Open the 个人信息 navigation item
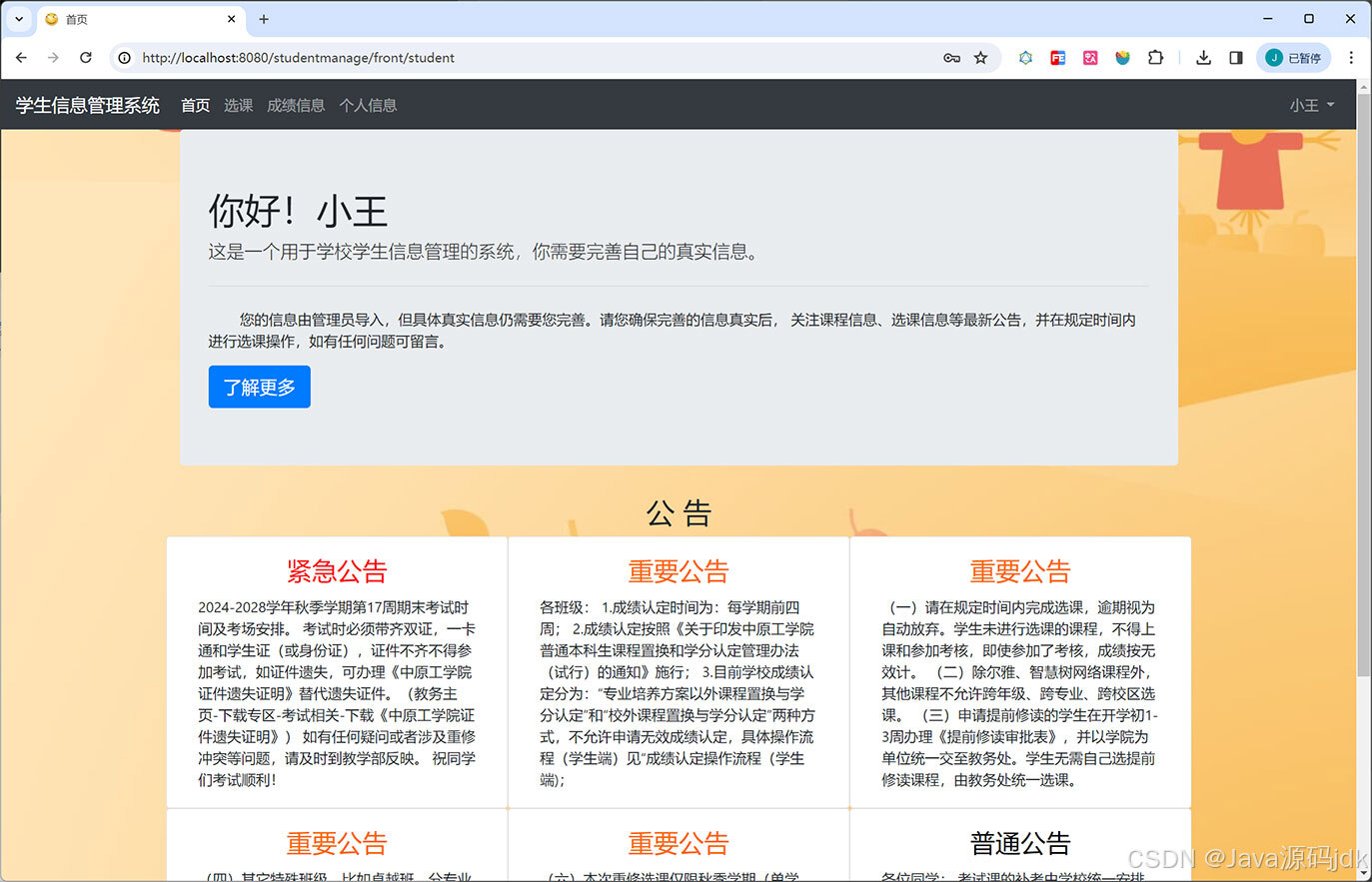Image resolution: width=1372 pixels, height=882 pixels. click(368, 105)
